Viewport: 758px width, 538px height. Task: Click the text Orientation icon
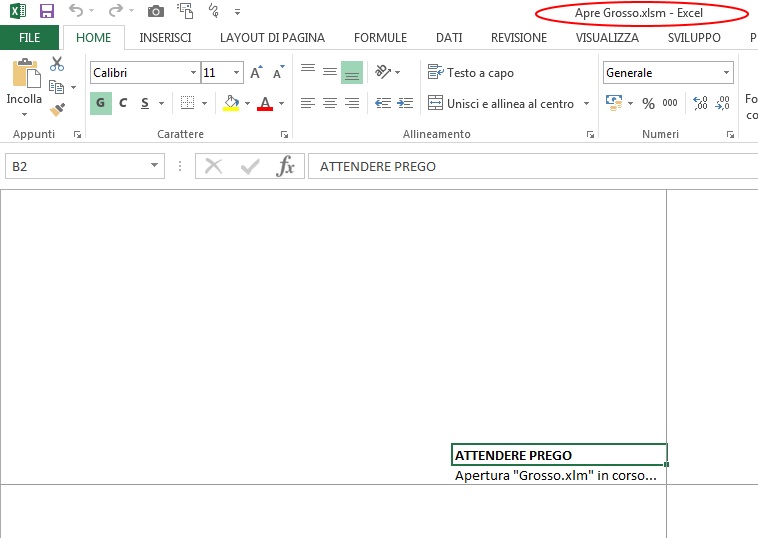coord(383,72)
